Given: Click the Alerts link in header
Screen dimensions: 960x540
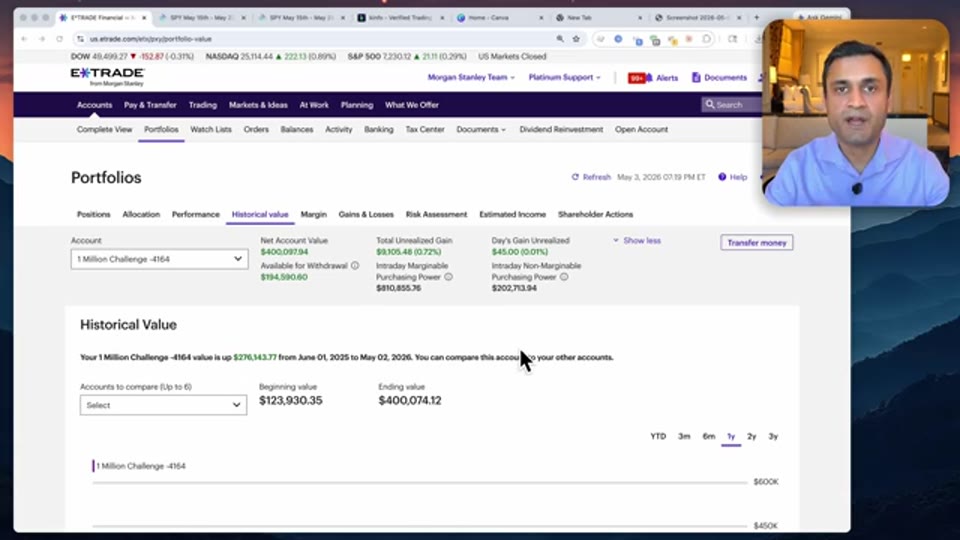Looking at the screenshot, I should coord(667,78).
